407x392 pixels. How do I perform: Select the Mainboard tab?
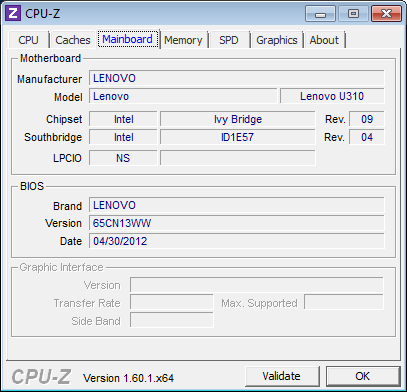click(x=128, y=39)
